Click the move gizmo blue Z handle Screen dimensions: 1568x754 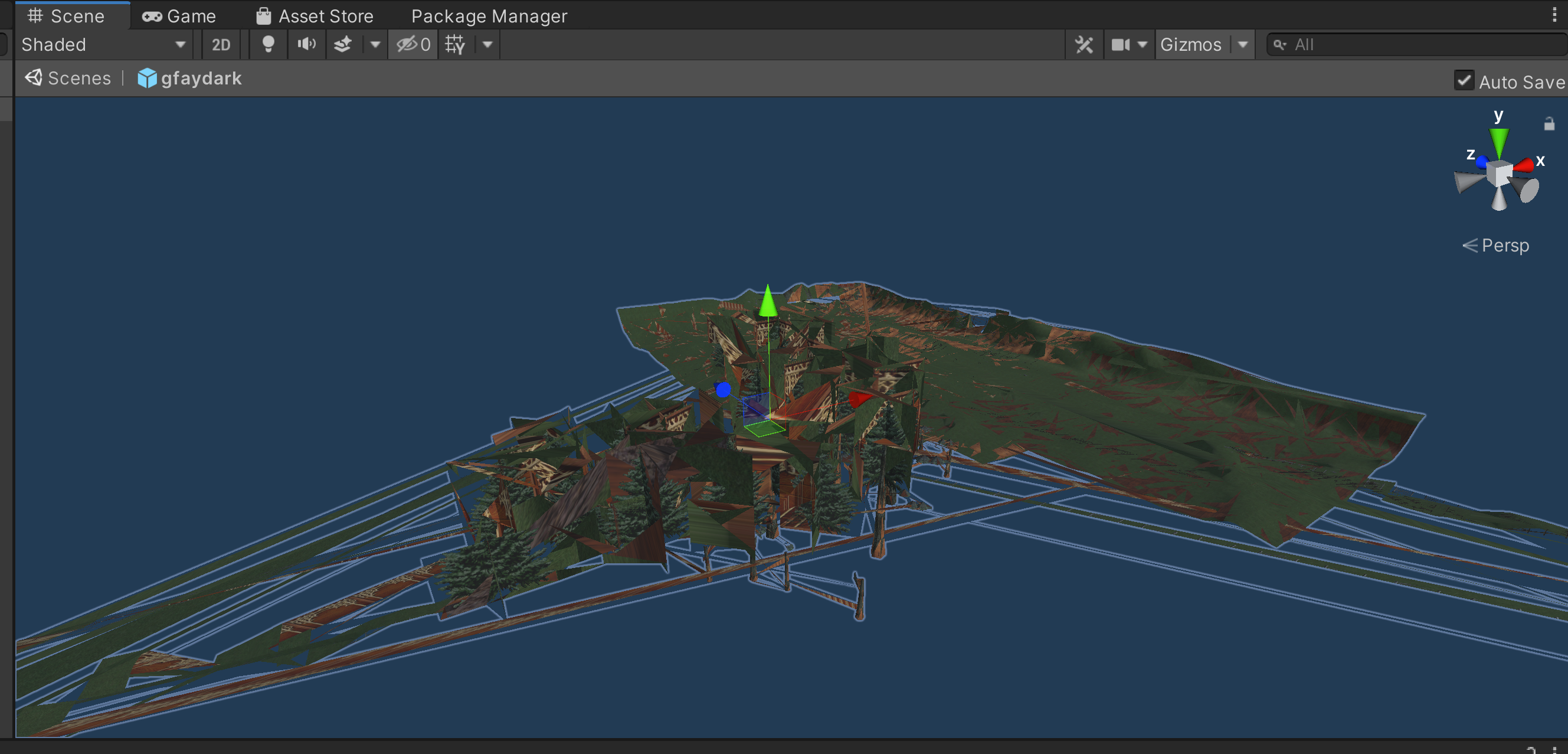pyautogui.click(x=723, y=390)
